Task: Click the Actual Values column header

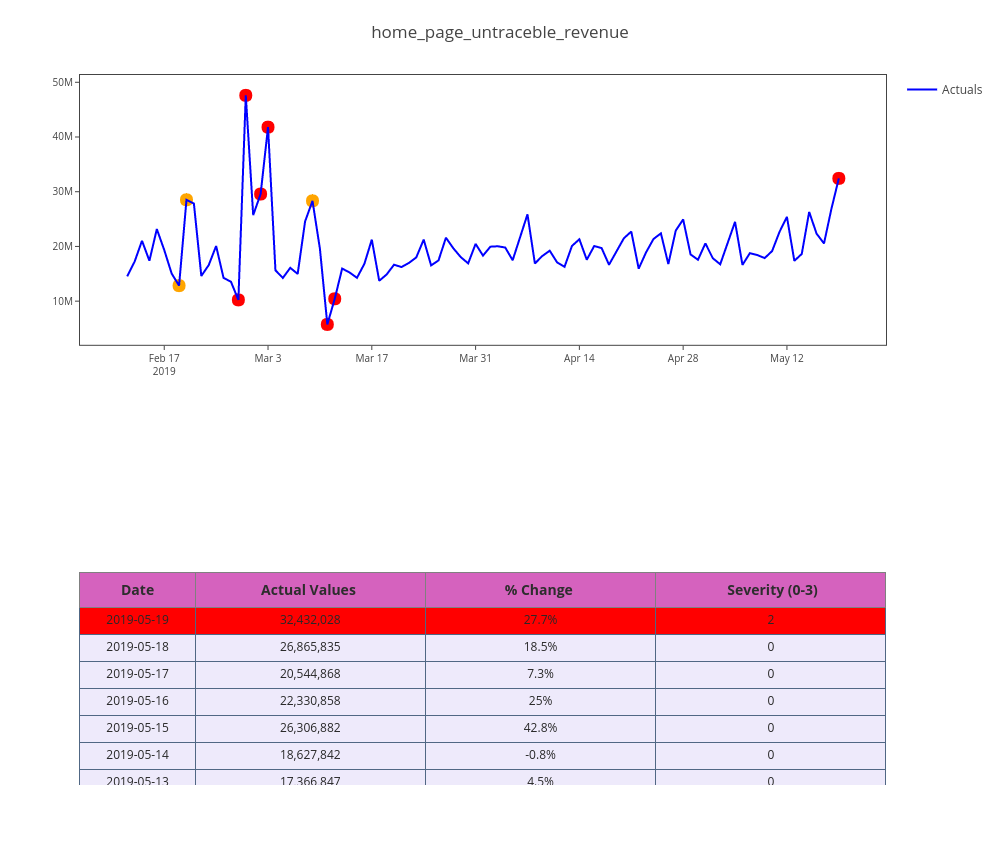Action: pos(308,590)
